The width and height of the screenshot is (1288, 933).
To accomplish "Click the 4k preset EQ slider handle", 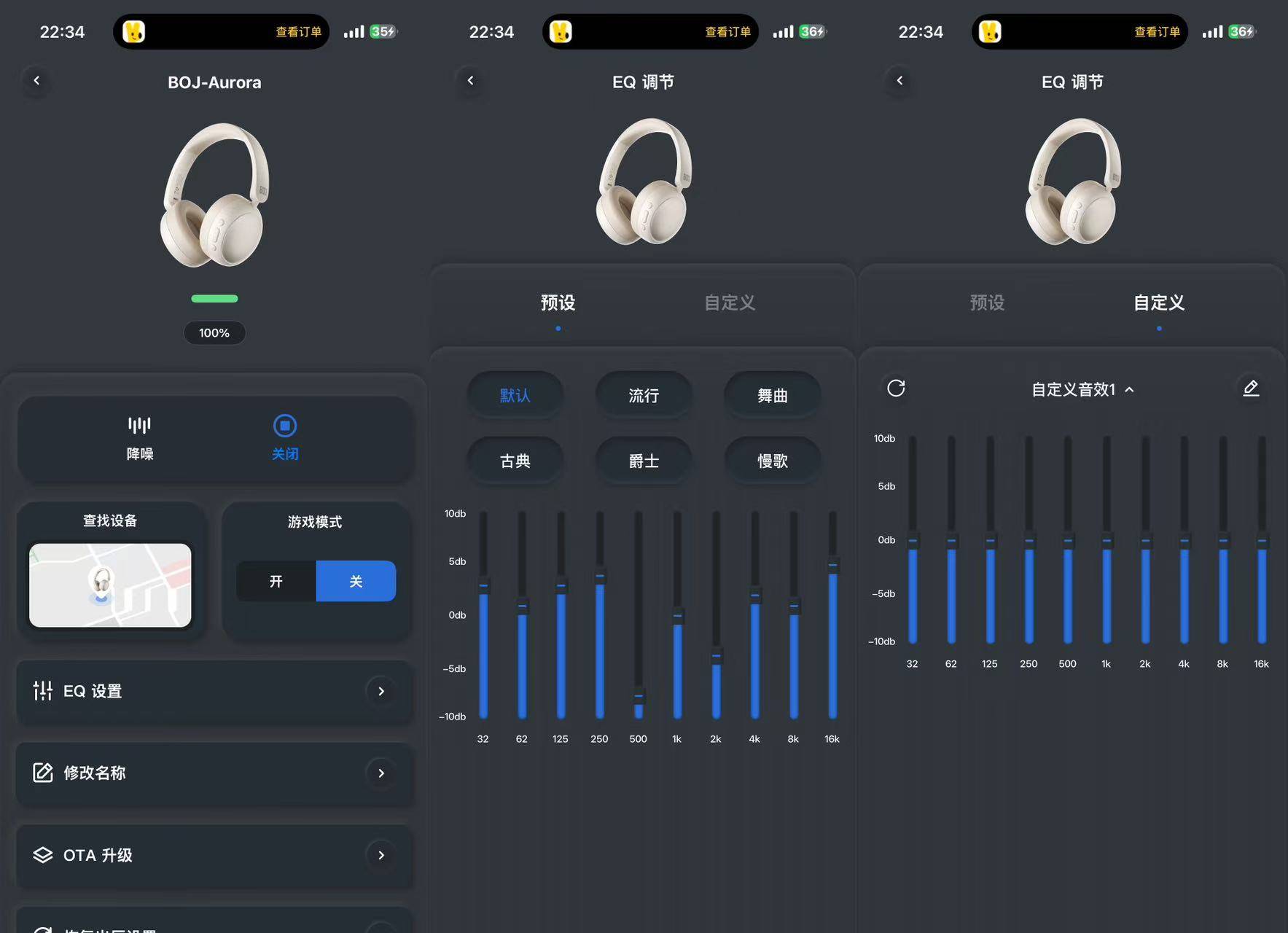I will [x=755, y=595].
